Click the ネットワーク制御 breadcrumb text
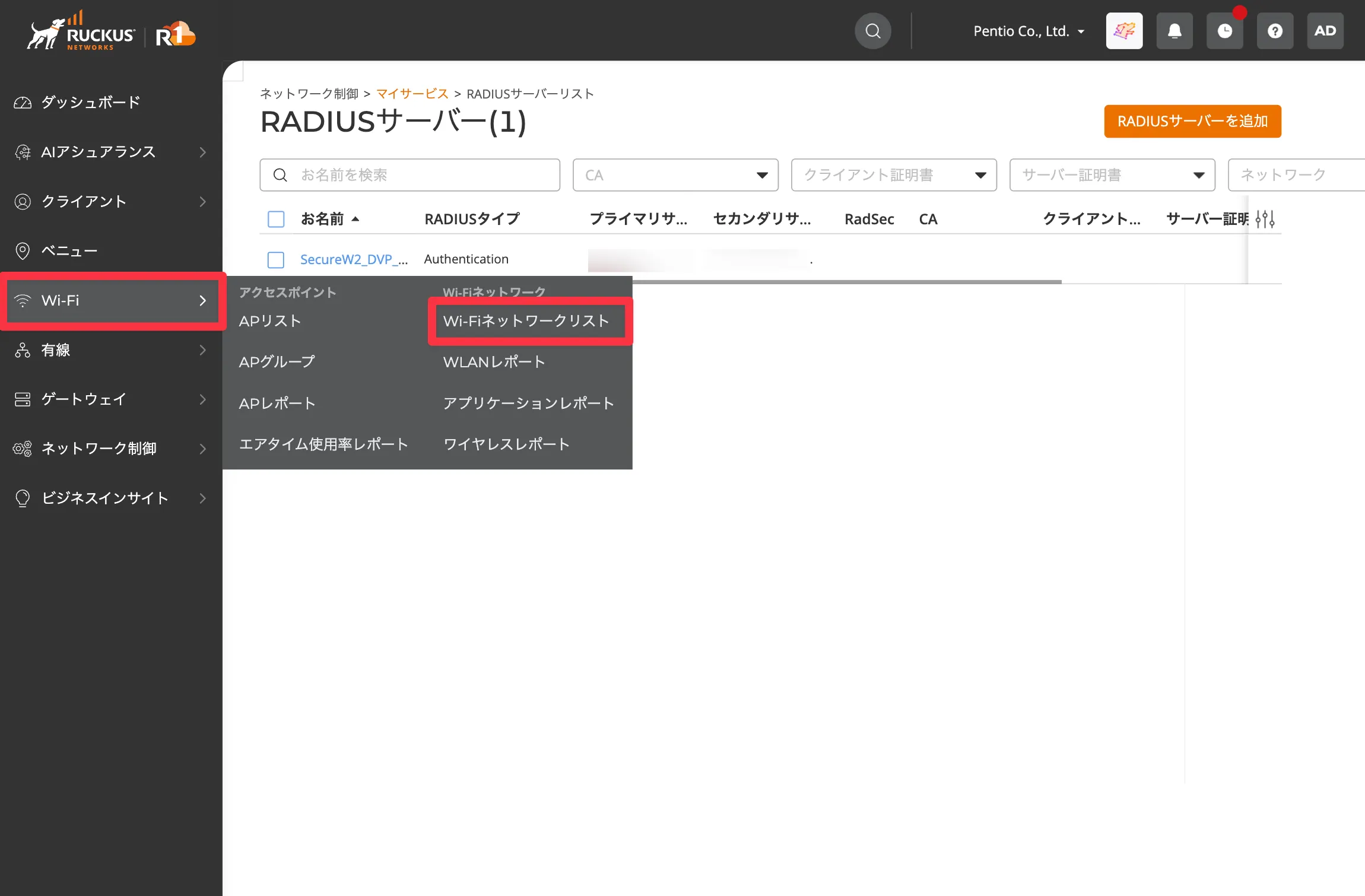The width and height of the screenshot is (1365, 896). pyautogui.click(x=309, y=94)
